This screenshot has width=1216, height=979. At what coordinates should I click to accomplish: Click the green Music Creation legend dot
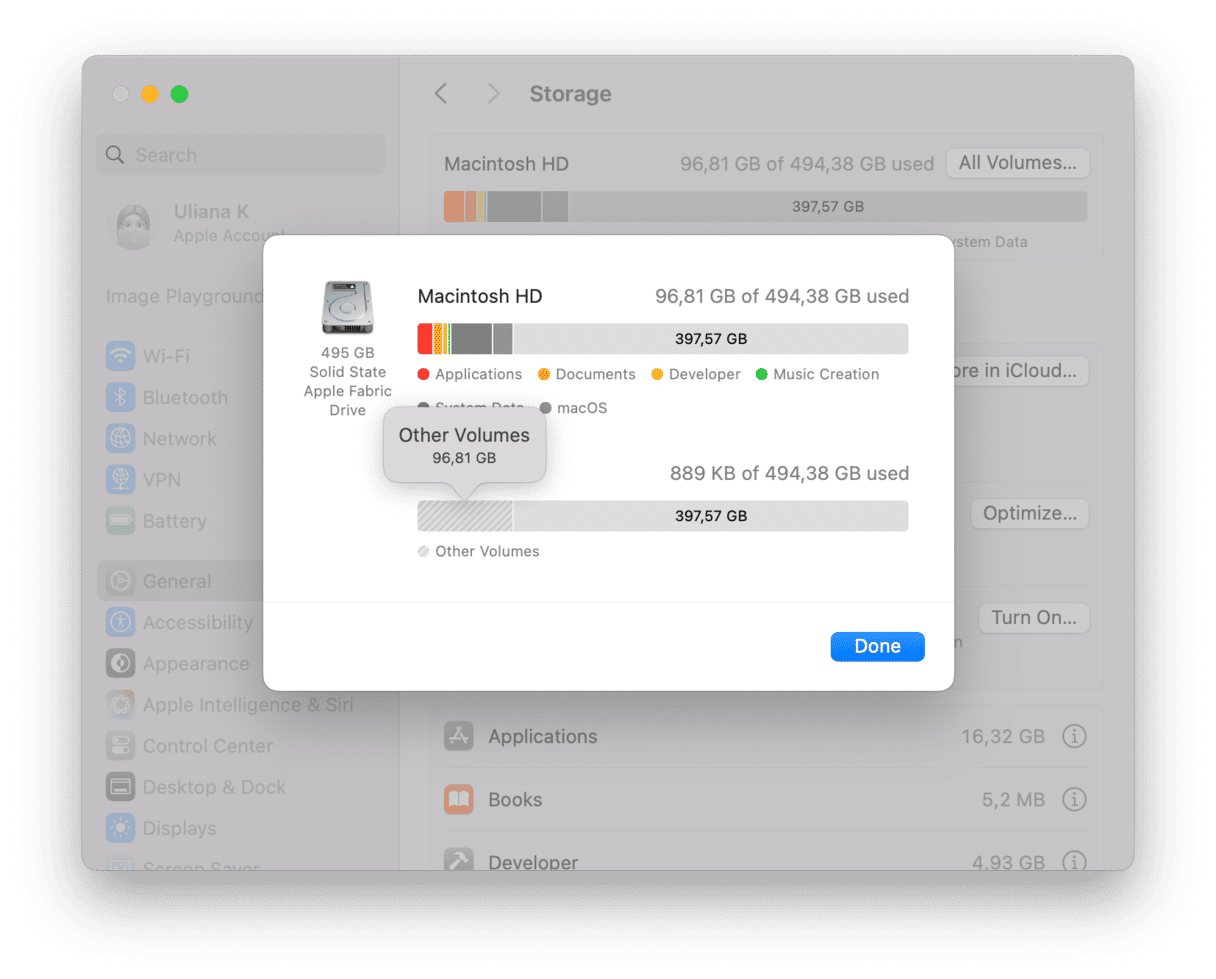click(762, 374)
